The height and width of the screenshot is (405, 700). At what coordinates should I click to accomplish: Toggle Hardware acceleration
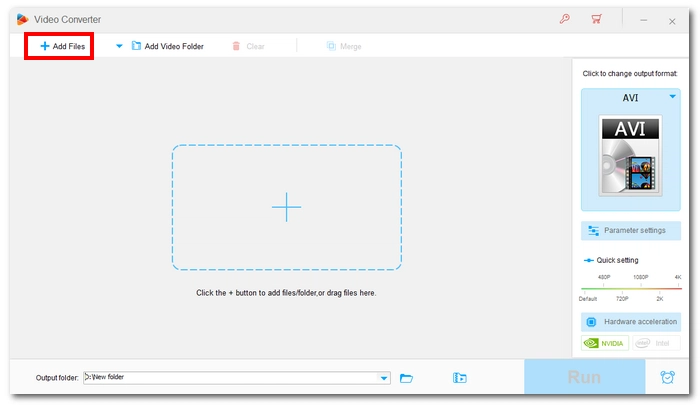[630, 322]
